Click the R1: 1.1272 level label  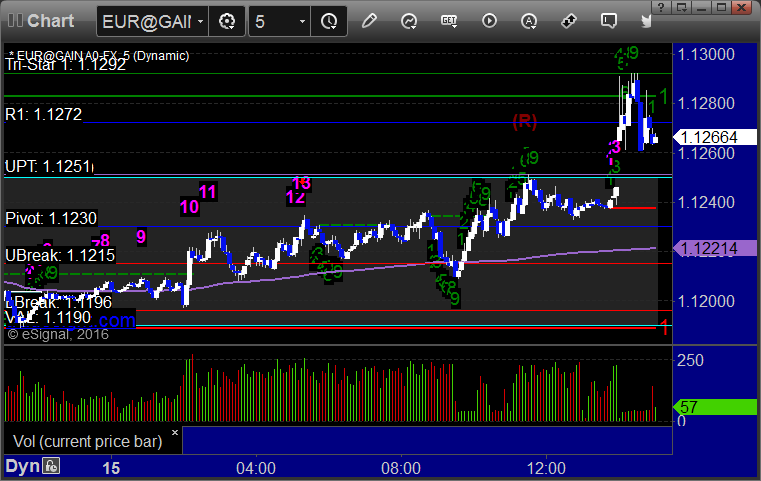click(x=43, y=115)
